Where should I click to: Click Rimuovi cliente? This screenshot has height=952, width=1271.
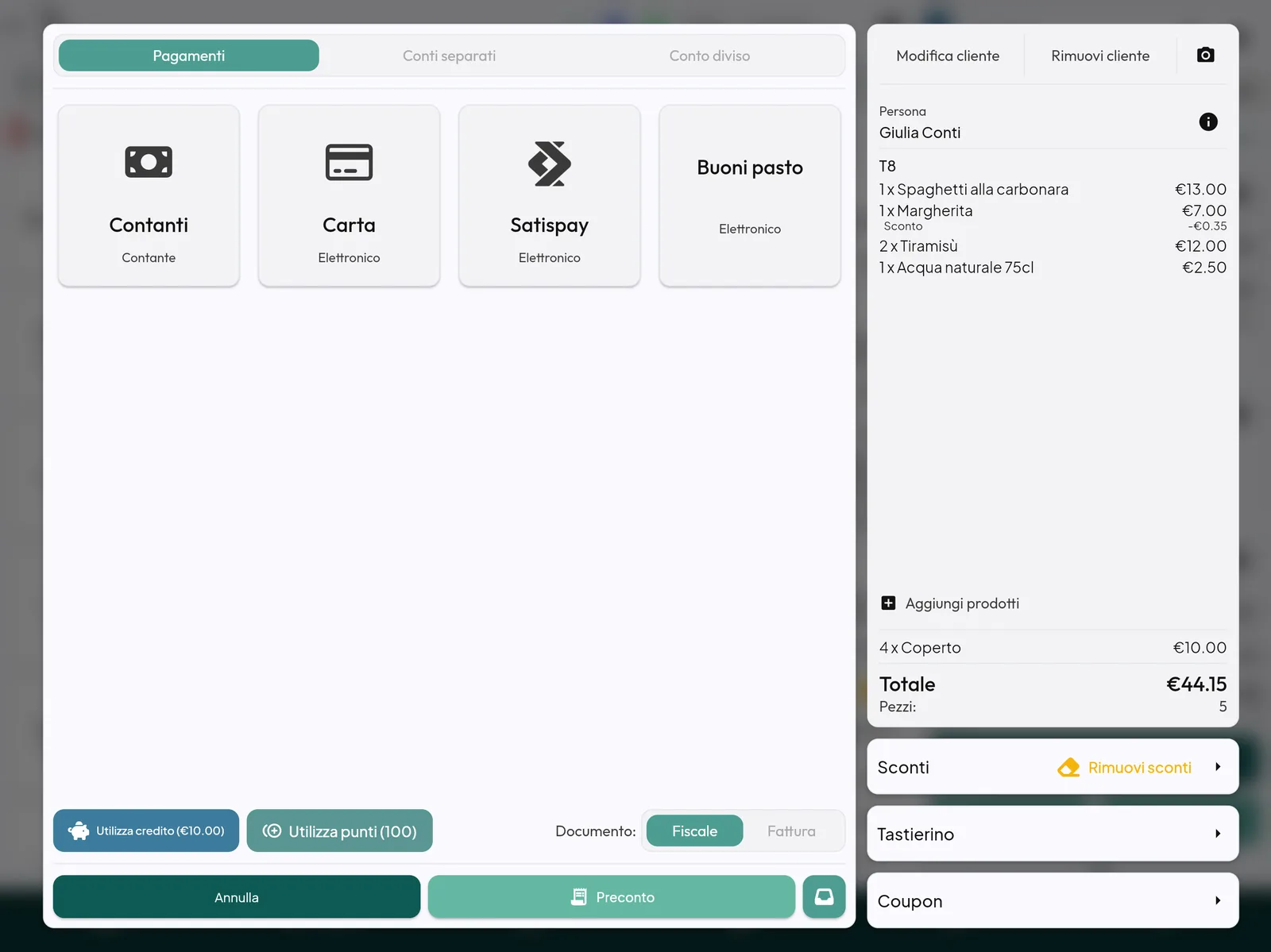(1100, 56)
